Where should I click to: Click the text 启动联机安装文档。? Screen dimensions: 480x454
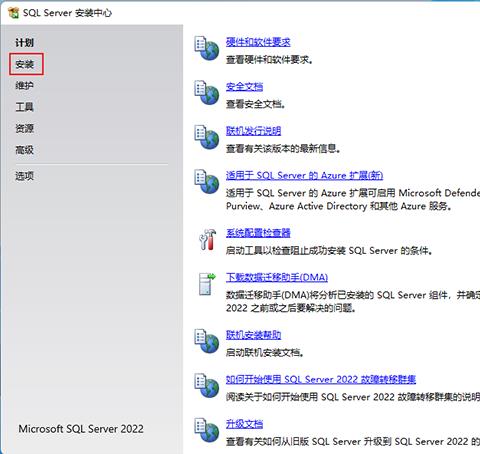click(265, 352)
